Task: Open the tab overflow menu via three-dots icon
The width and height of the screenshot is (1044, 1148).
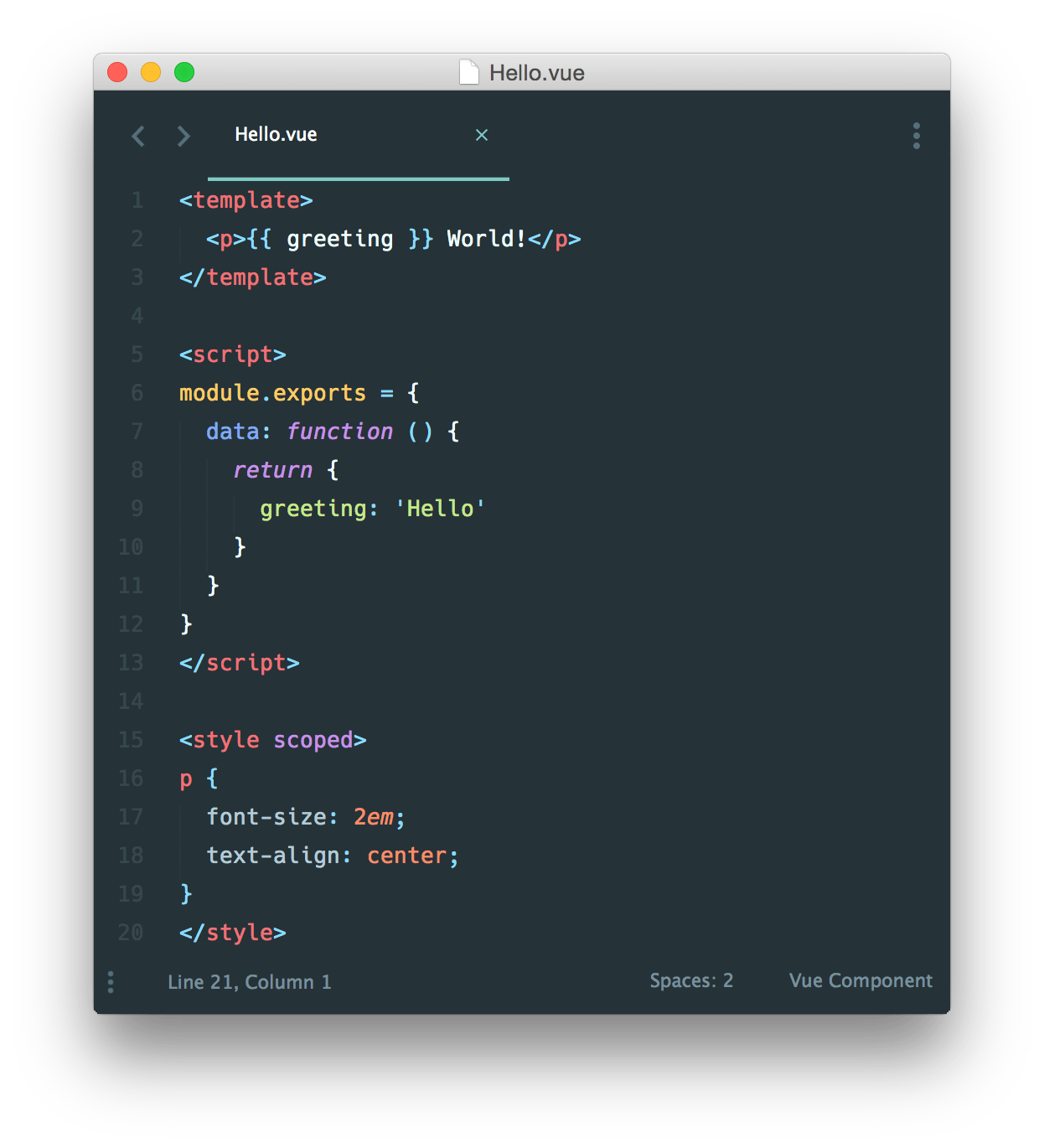Action: click(x=917, y=135)
